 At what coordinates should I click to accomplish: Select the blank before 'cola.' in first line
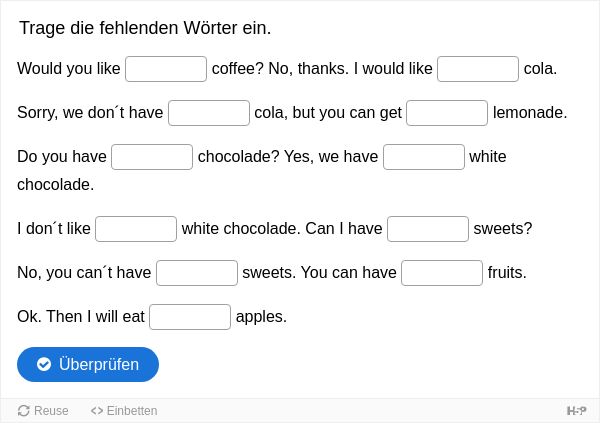click(x=478, y=69)
